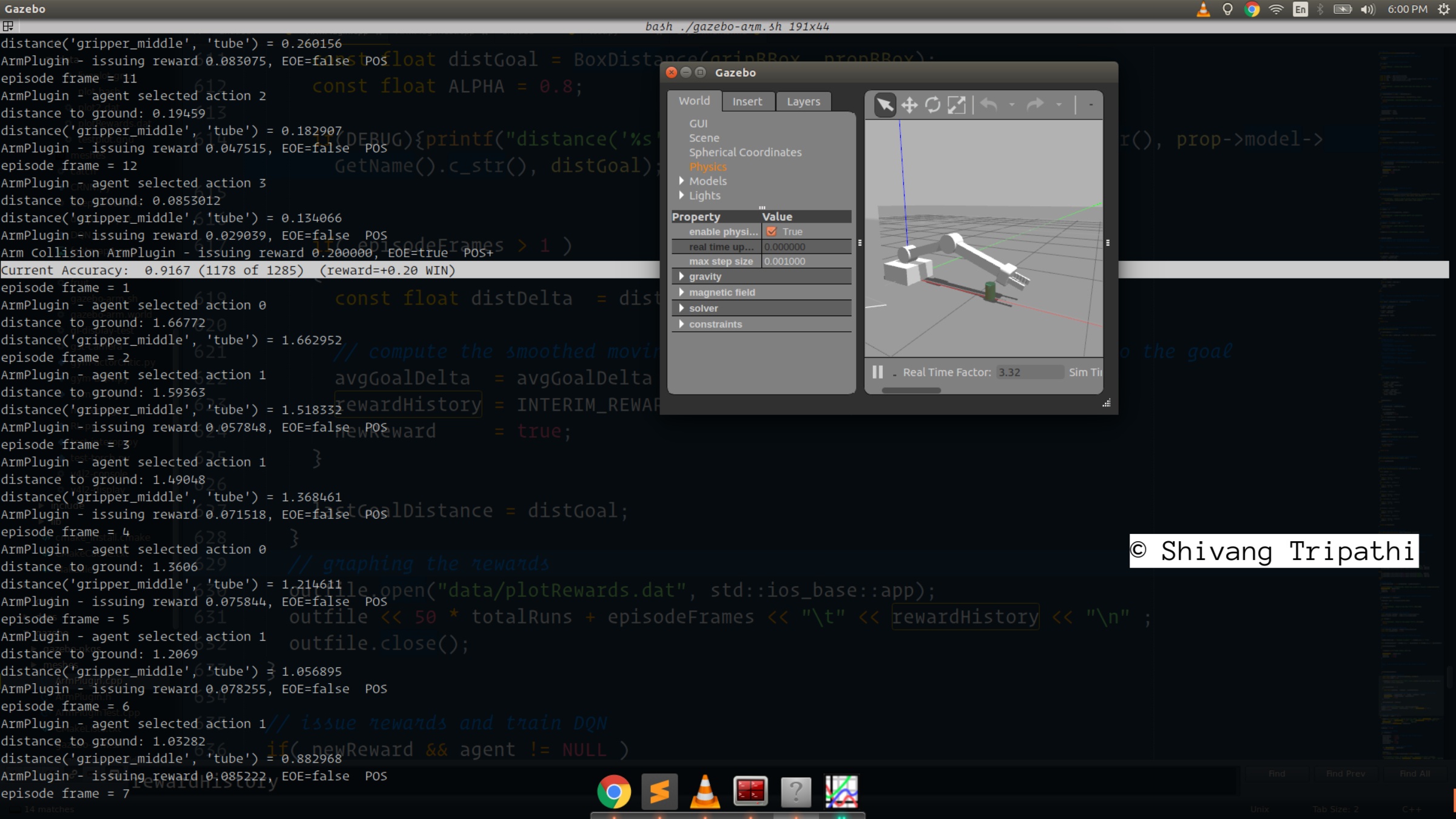Switch to the Layers tab
The width and height of the screenshot is (1456, 819).
tap(803, 101)
